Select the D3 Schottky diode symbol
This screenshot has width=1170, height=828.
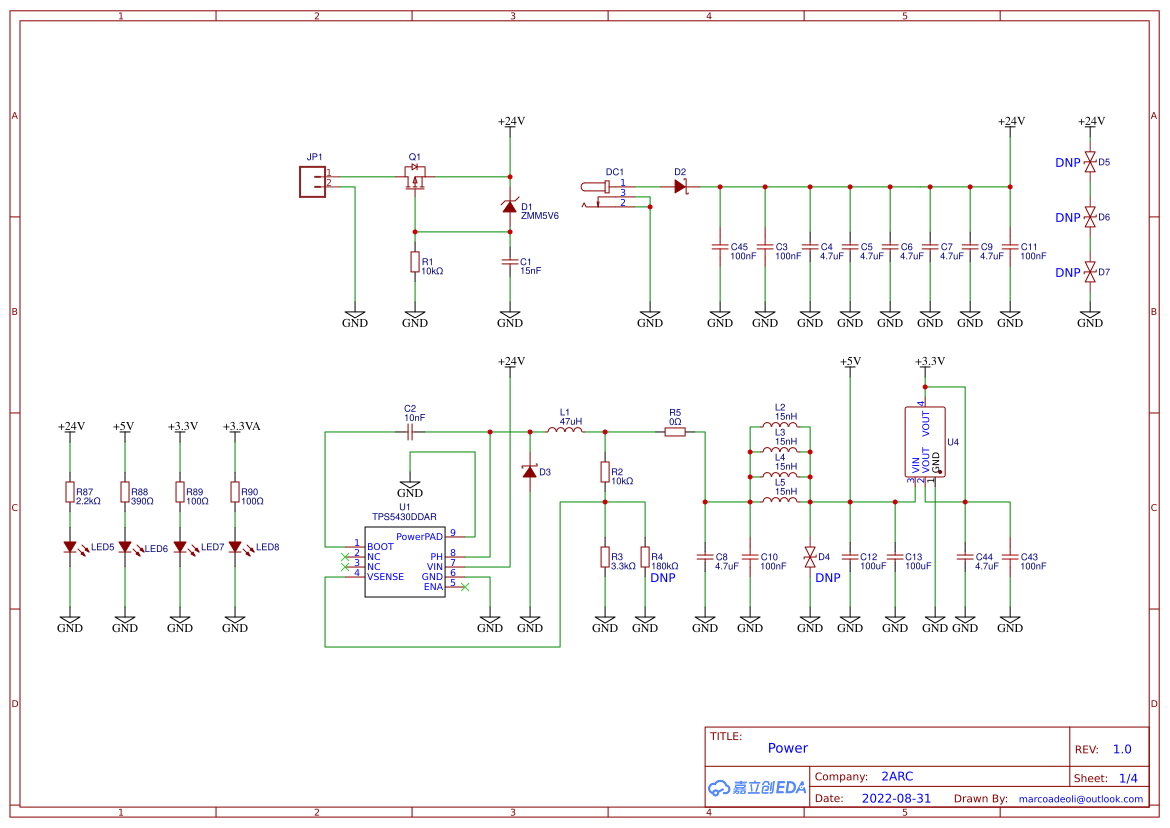tap(530, 471)
